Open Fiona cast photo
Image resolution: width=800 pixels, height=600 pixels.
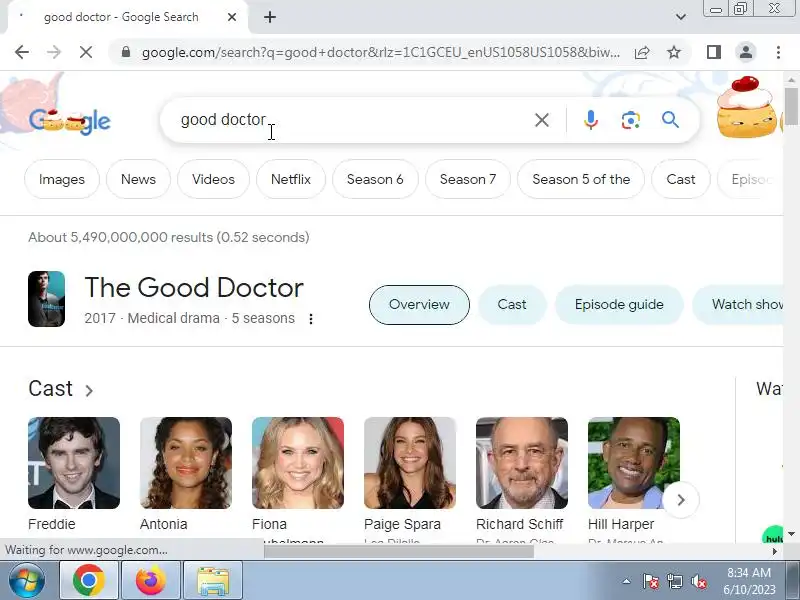click(298, 463)
